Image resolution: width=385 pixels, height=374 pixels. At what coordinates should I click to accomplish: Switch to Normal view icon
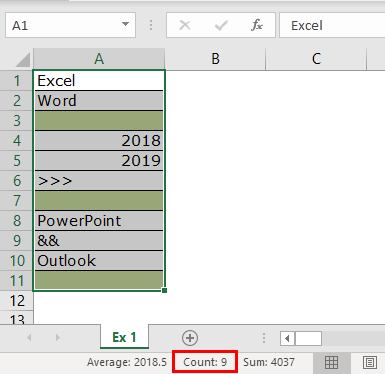coord(331,363)
